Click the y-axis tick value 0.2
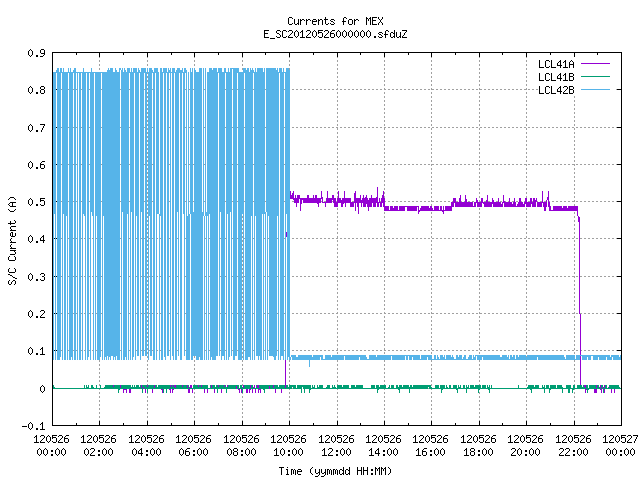 (x=36, y=314)
